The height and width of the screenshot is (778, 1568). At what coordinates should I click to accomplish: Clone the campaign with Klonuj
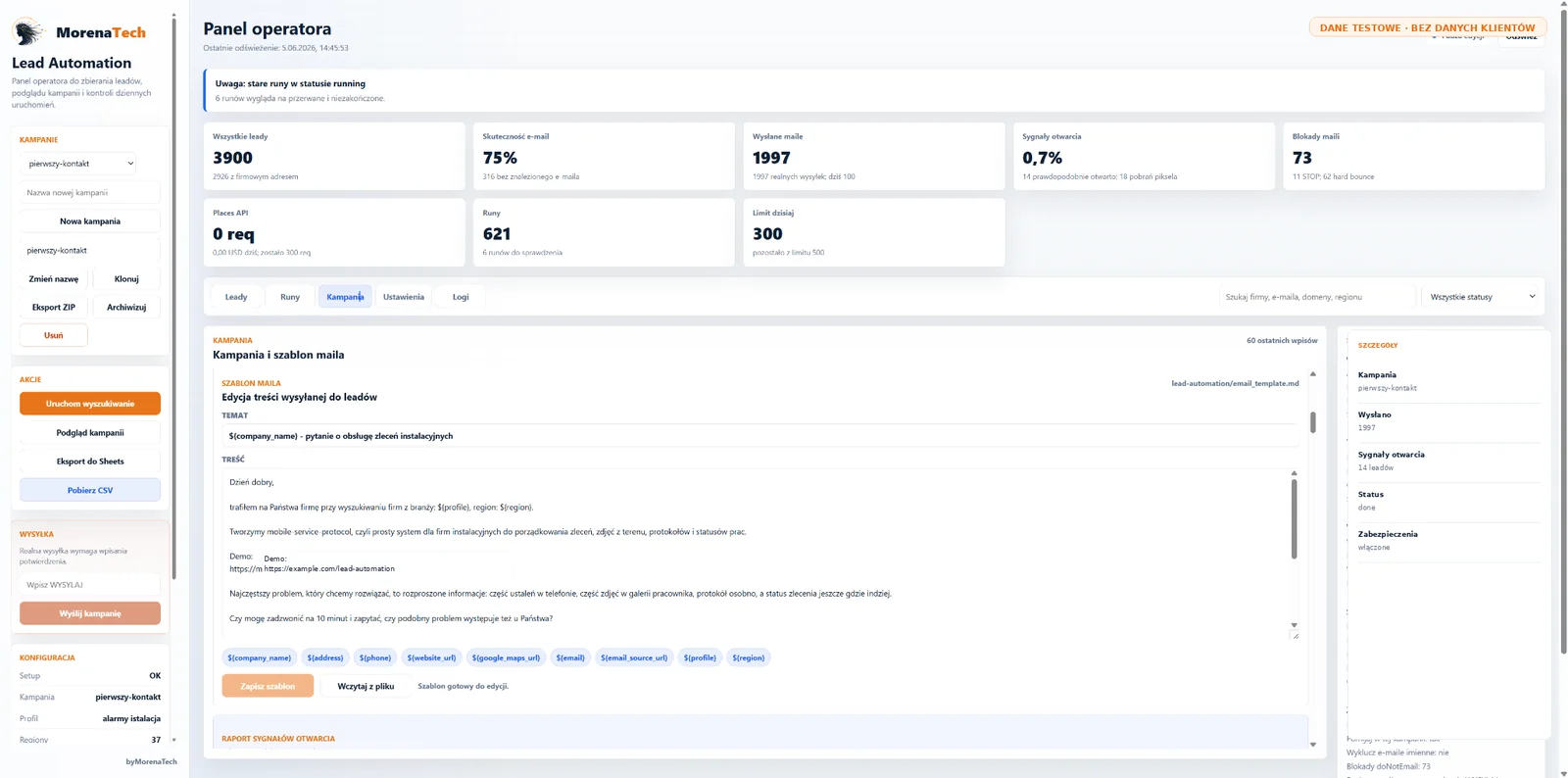point(126,279)
